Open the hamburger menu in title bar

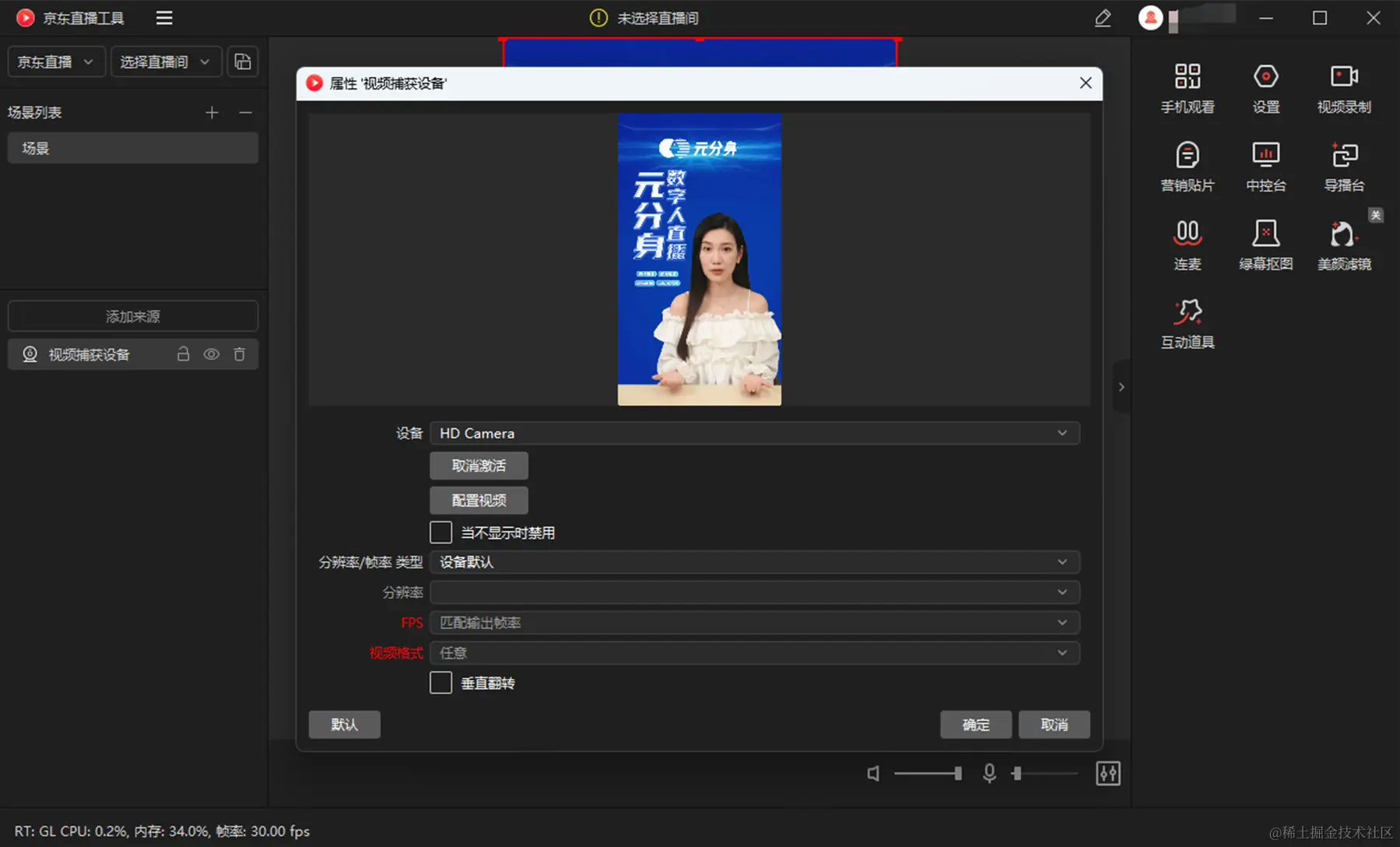(164, 17)
